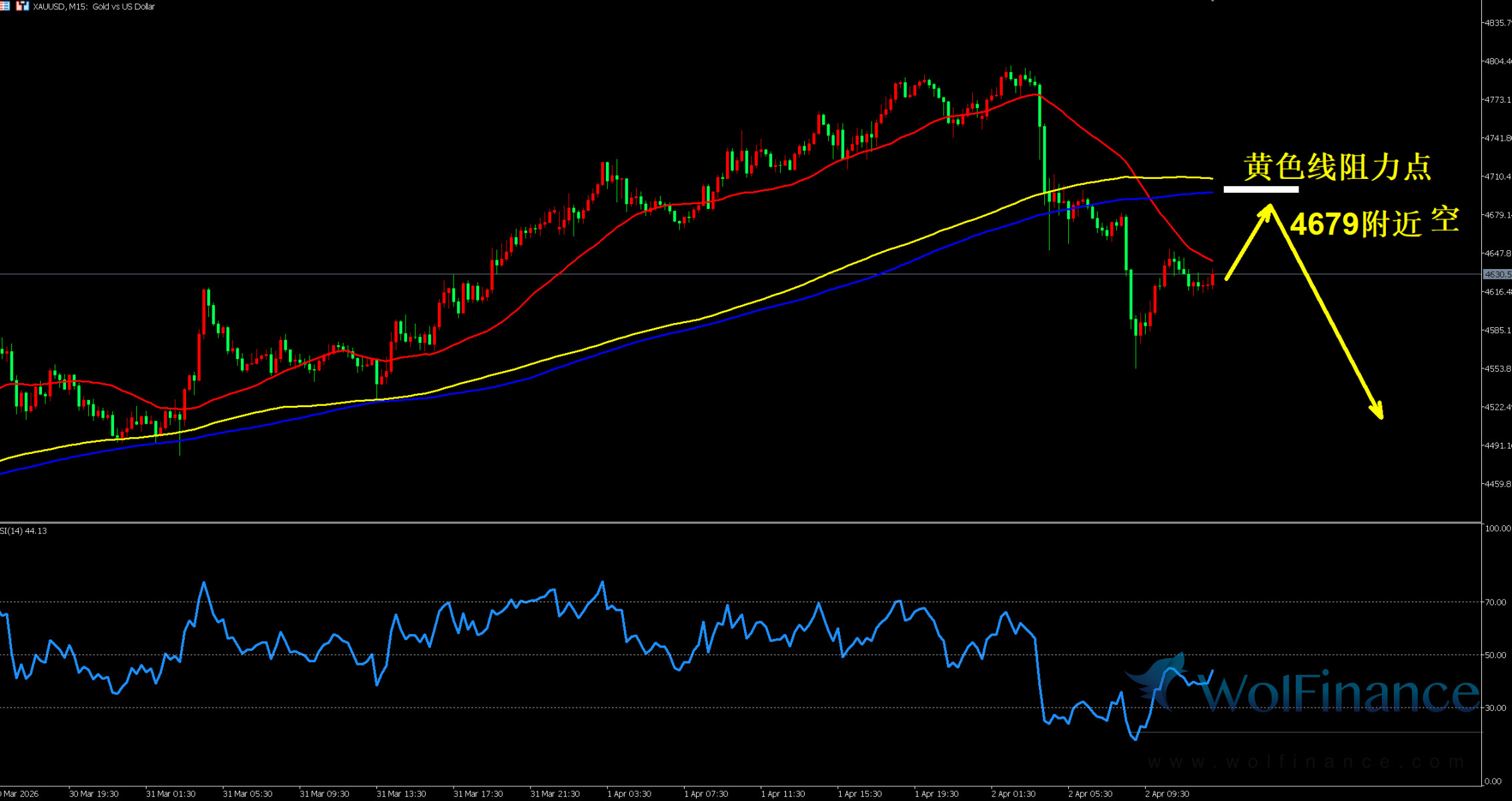Click the 4804 level on price scale
Image resolution: width=1512 pixels, height=801 pixels.
pos(1497,61)
